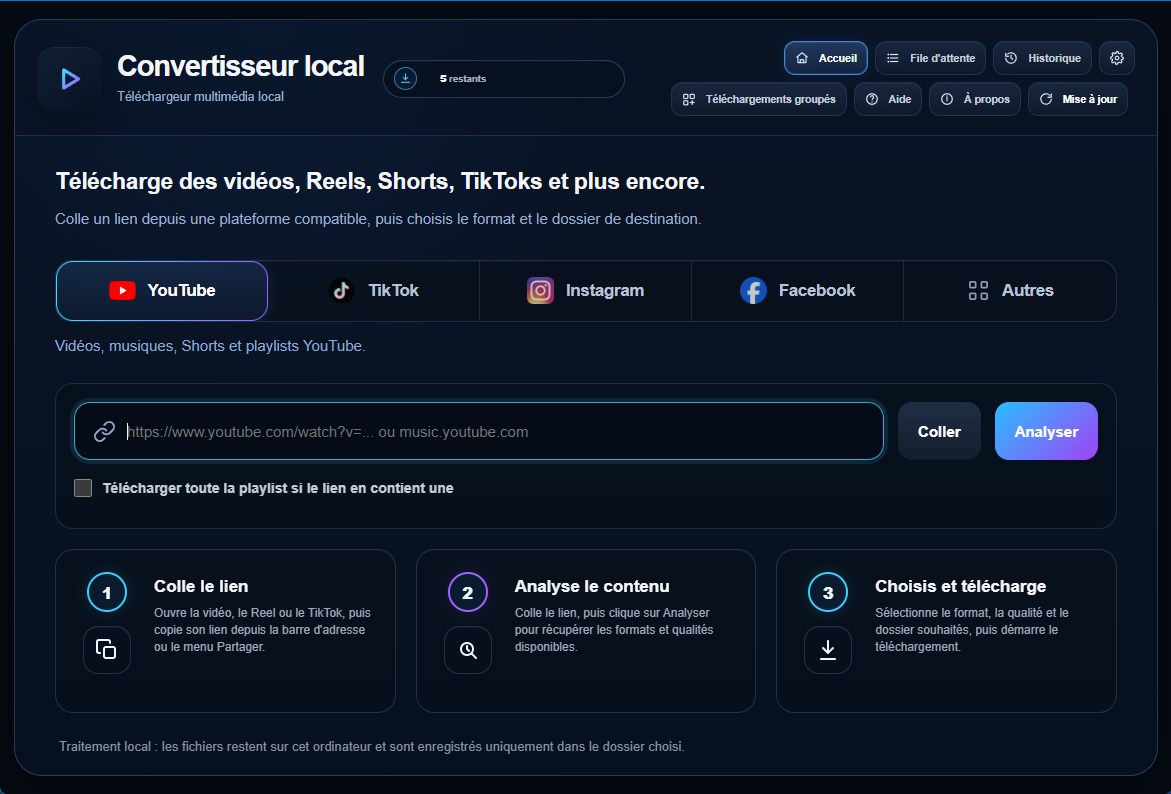
Task: Click the Coller paste button
Action: pos(939,431)
